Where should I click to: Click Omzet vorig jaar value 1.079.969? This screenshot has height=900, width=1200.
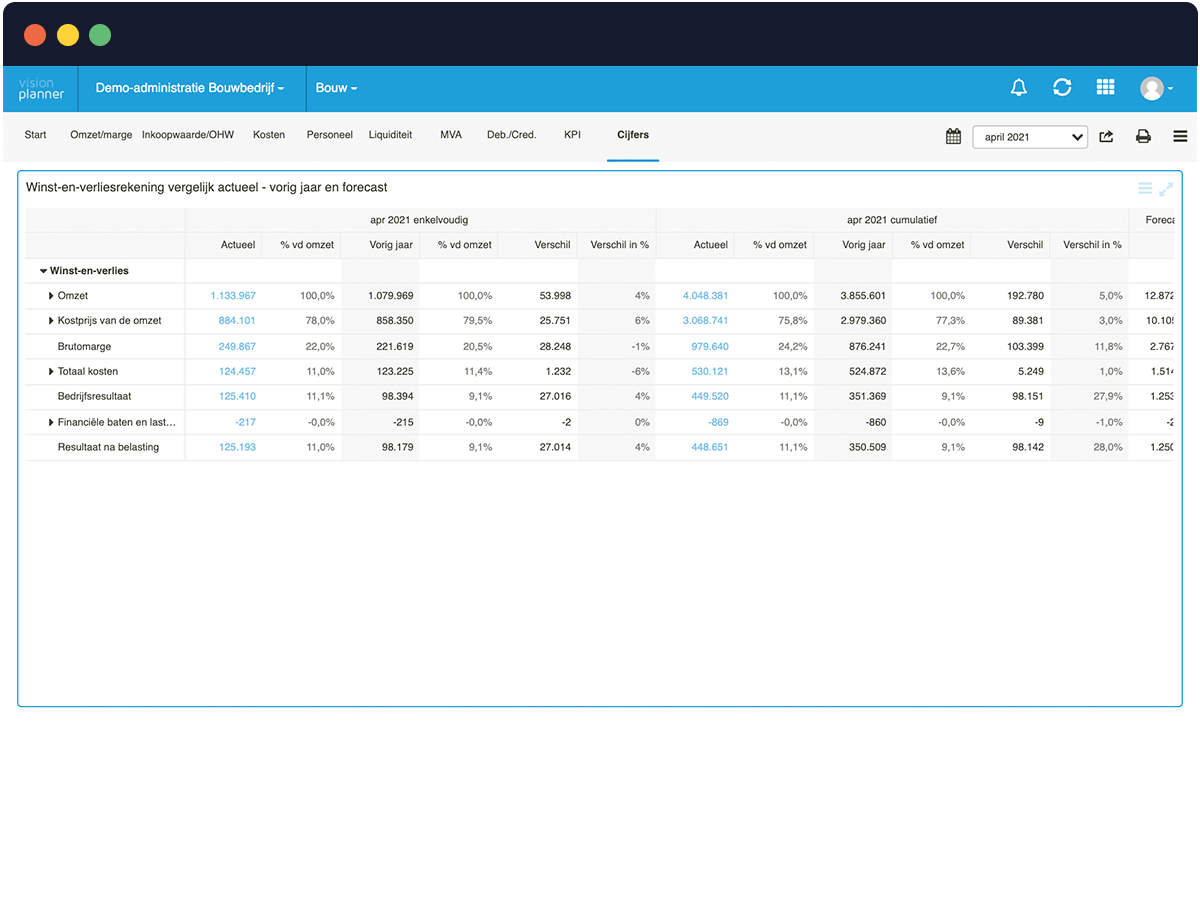390,296
